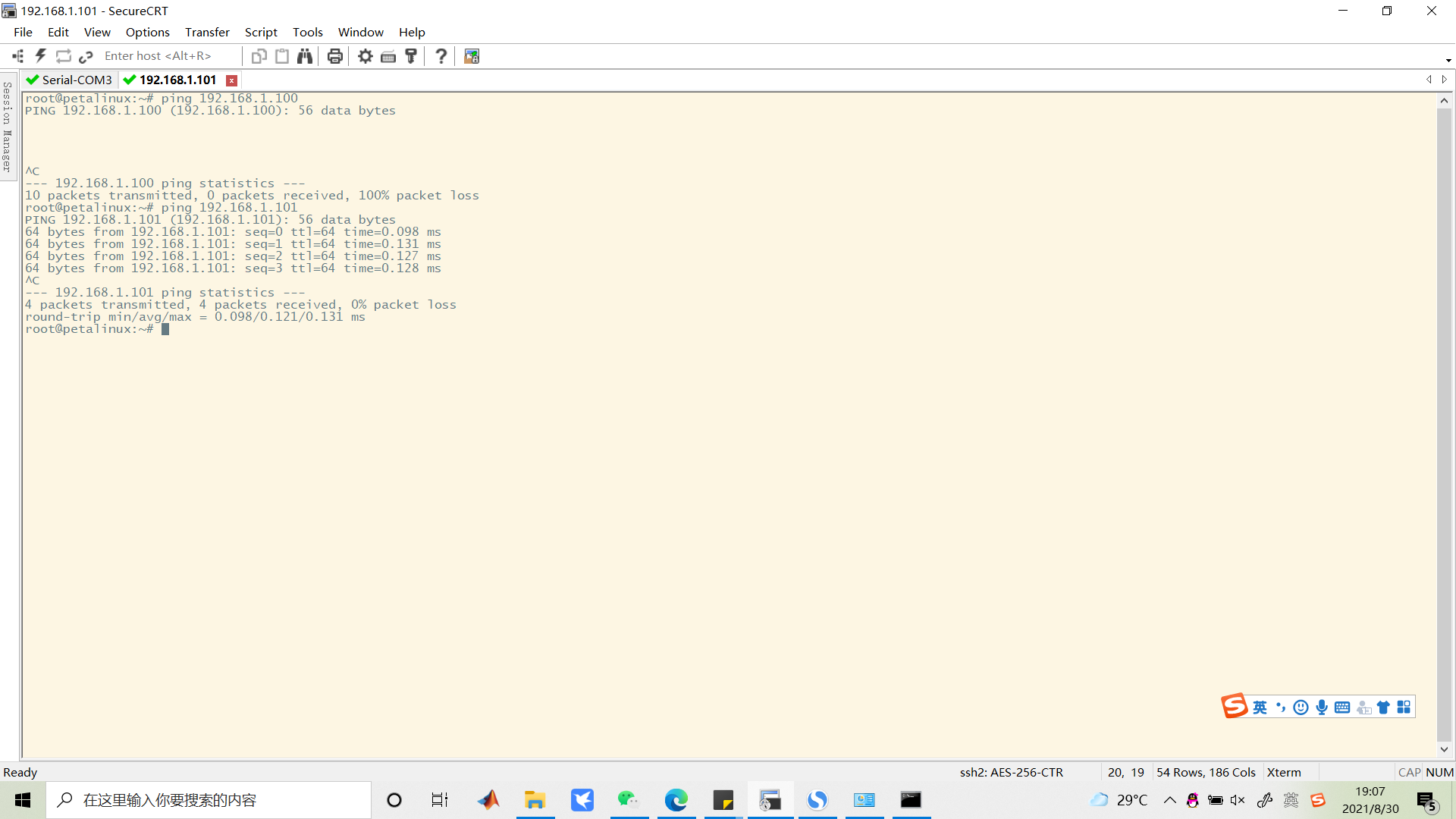
Task: Open the Keymap Editor keyboard icon
Action: [388, 56]
